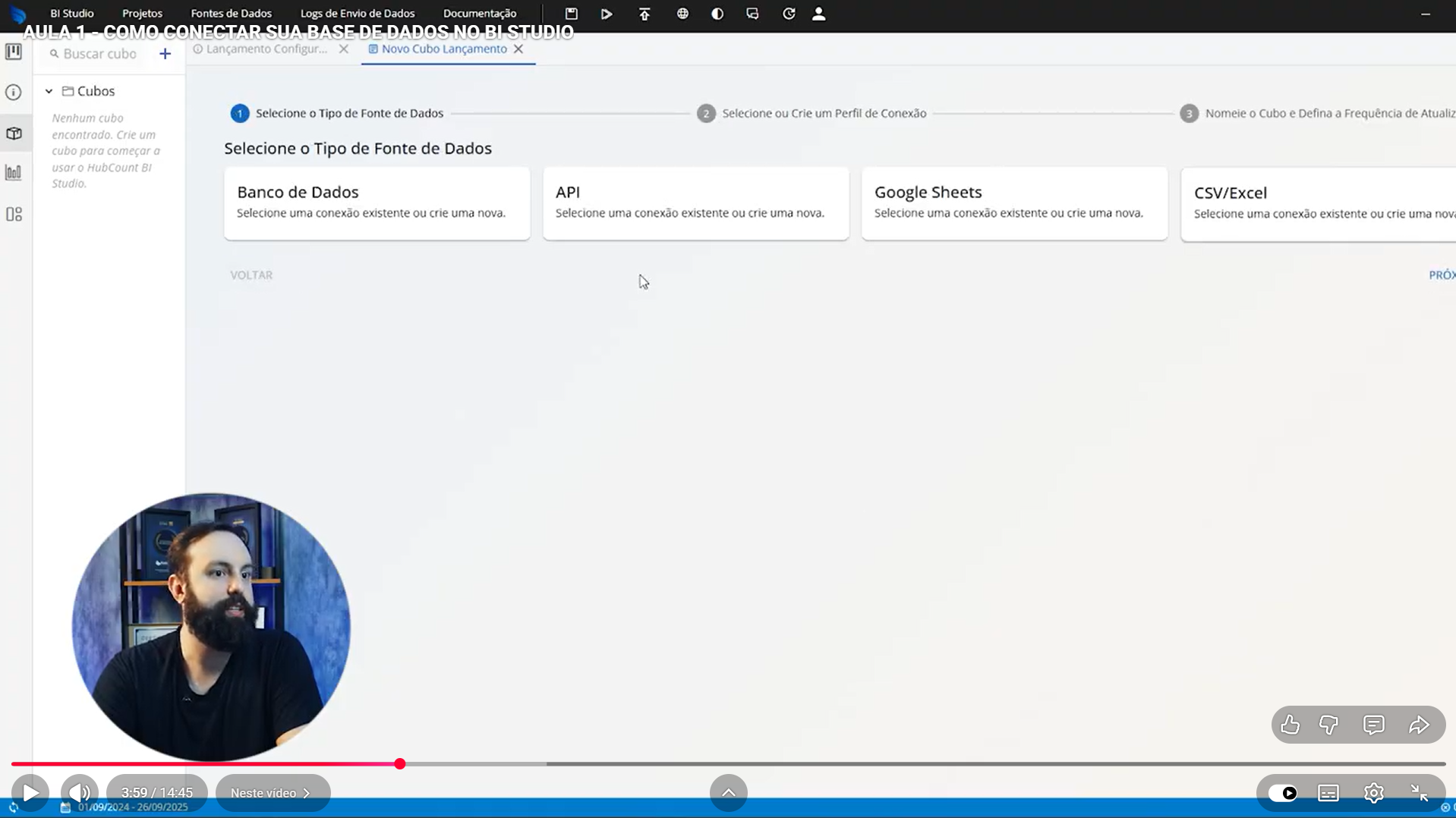
Task: Select the Novo Cubo Lançamento tab
Action: click(438, 49)
